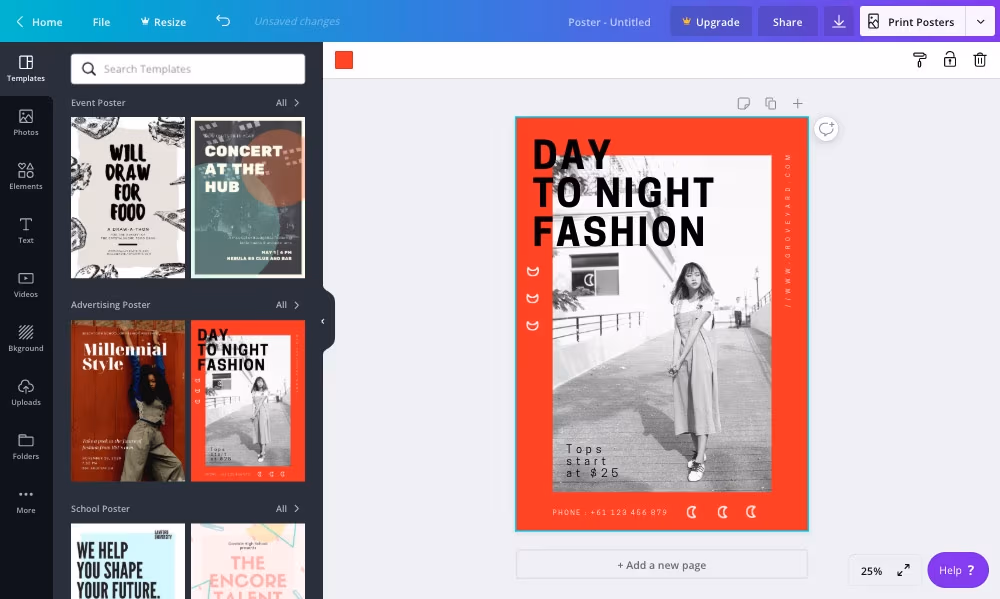
Task: Open the Uploads sidebar icon
Action: pyautogui.click(x=26, y=393)
